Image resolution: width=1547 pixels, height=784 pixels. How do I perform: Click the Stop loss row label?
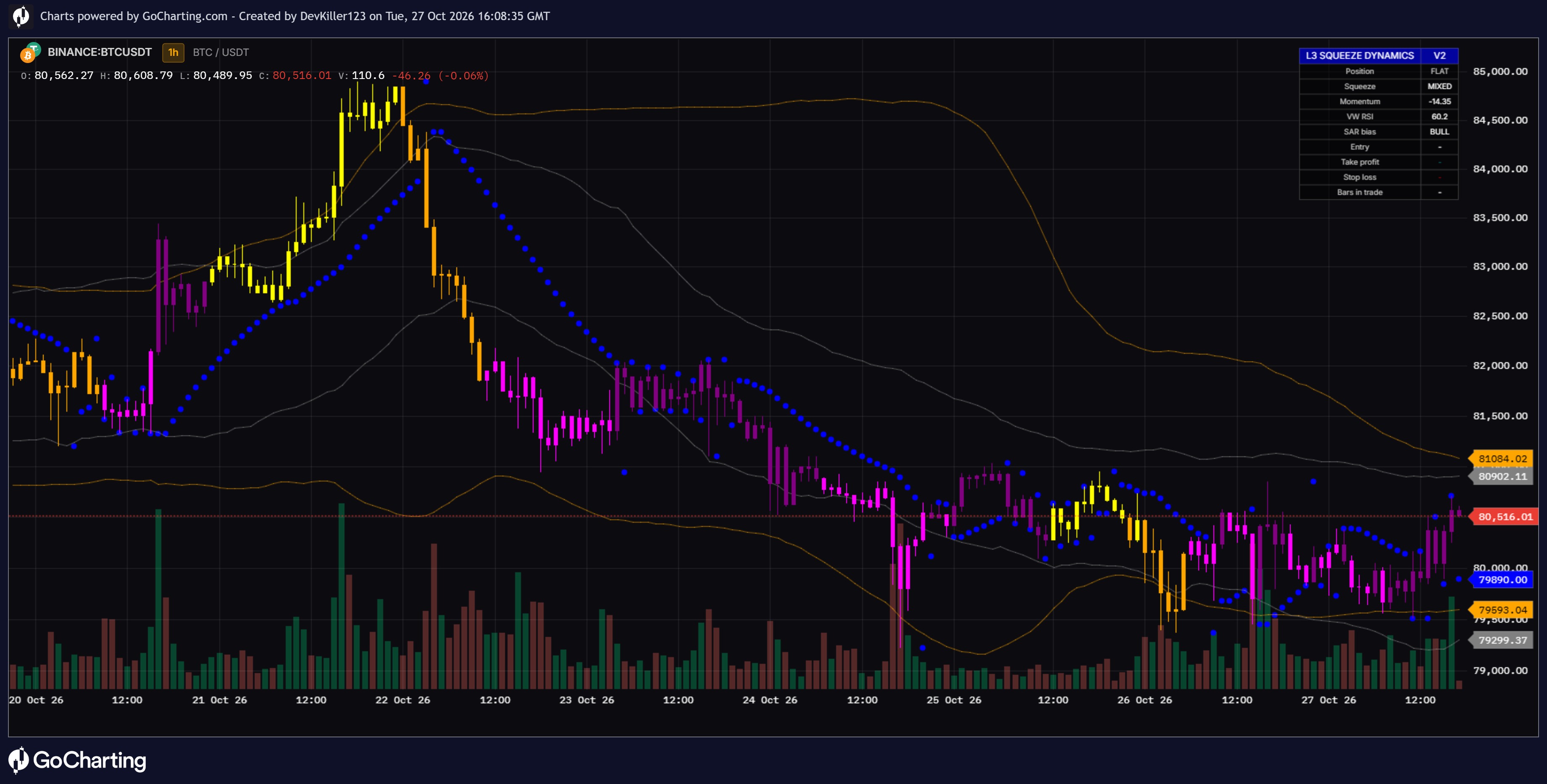[1360, 176]
